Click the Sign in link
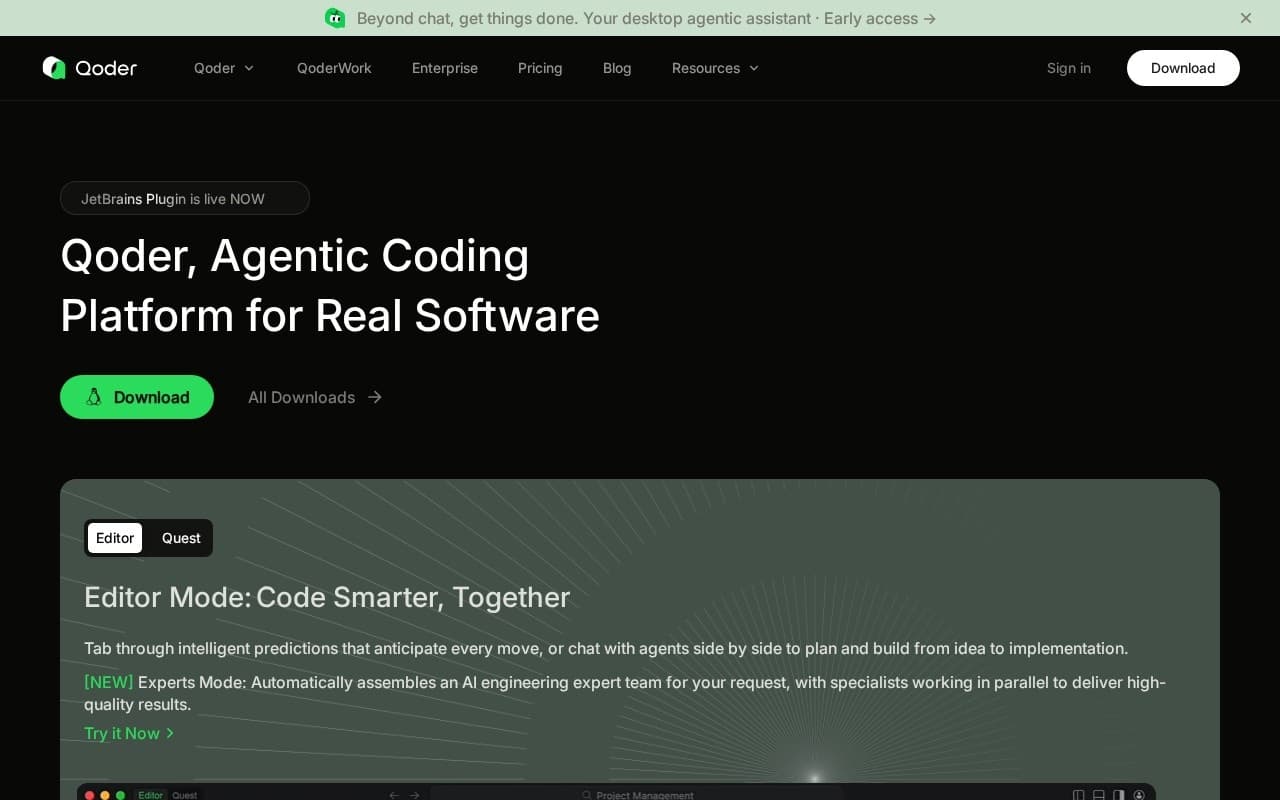The height and width of the screenshot is (800, 1280). 1068,68
